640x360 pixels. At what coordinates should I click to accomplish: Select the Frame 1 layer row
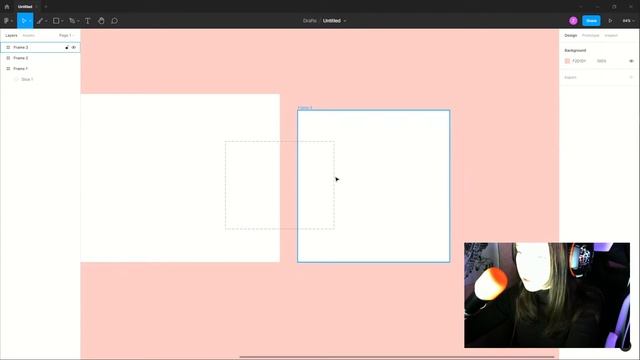pos(40,69)
